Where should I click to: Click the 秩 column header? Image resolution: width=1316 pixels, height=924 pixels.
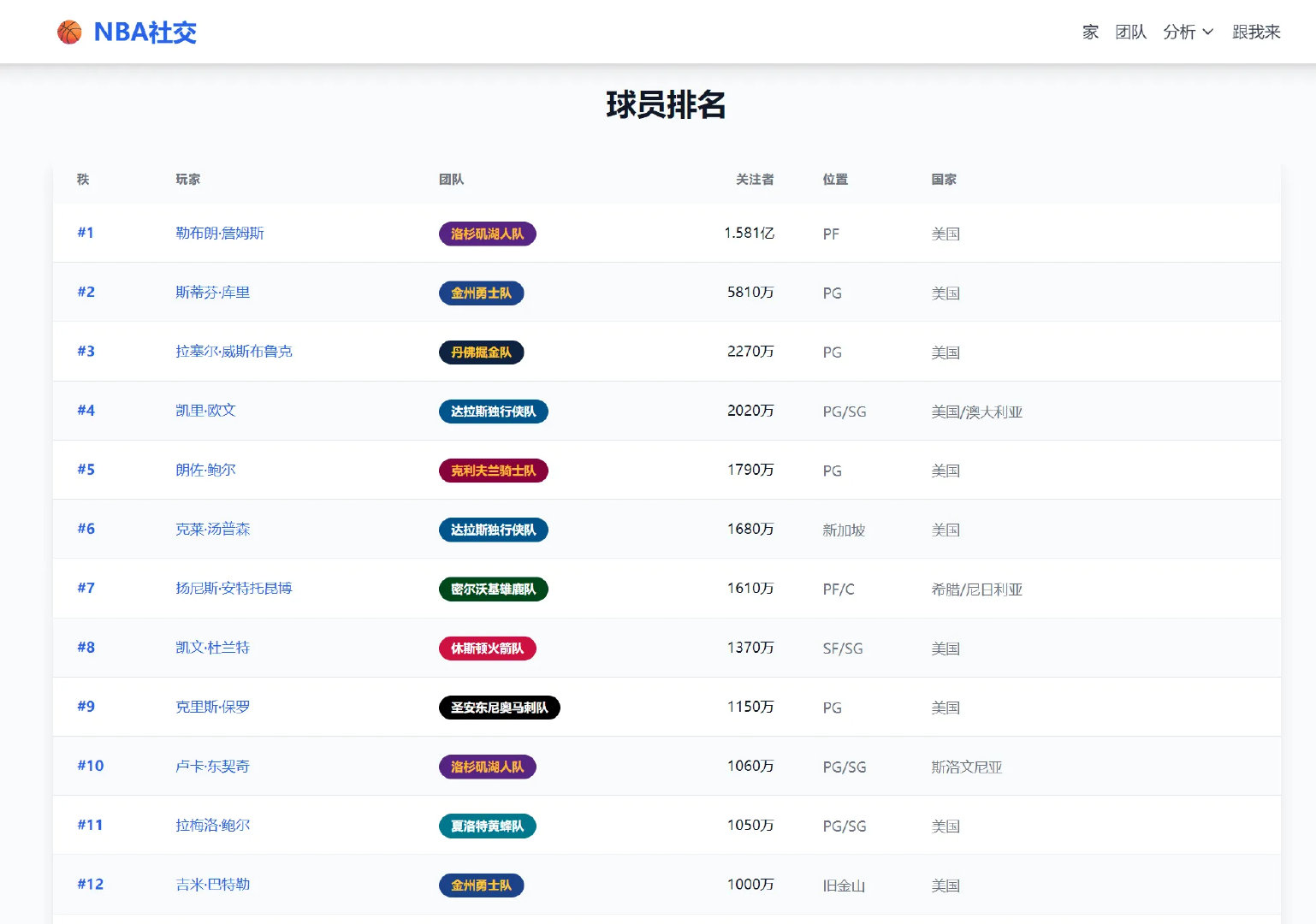click(83, 179)
